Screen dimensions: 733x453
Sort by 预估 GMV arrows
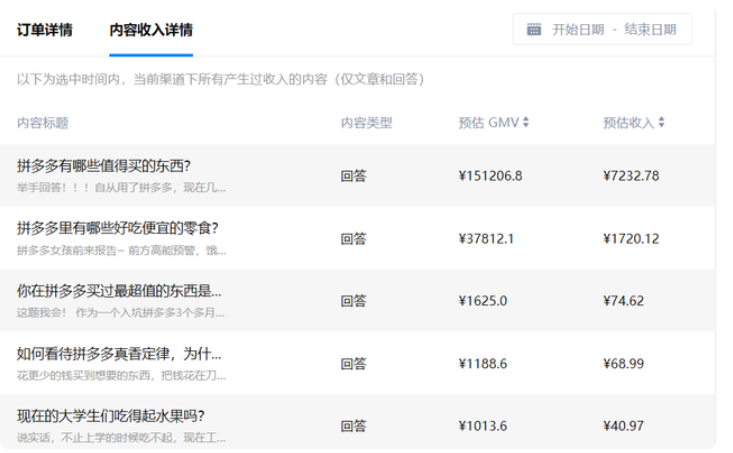point(526,122)
